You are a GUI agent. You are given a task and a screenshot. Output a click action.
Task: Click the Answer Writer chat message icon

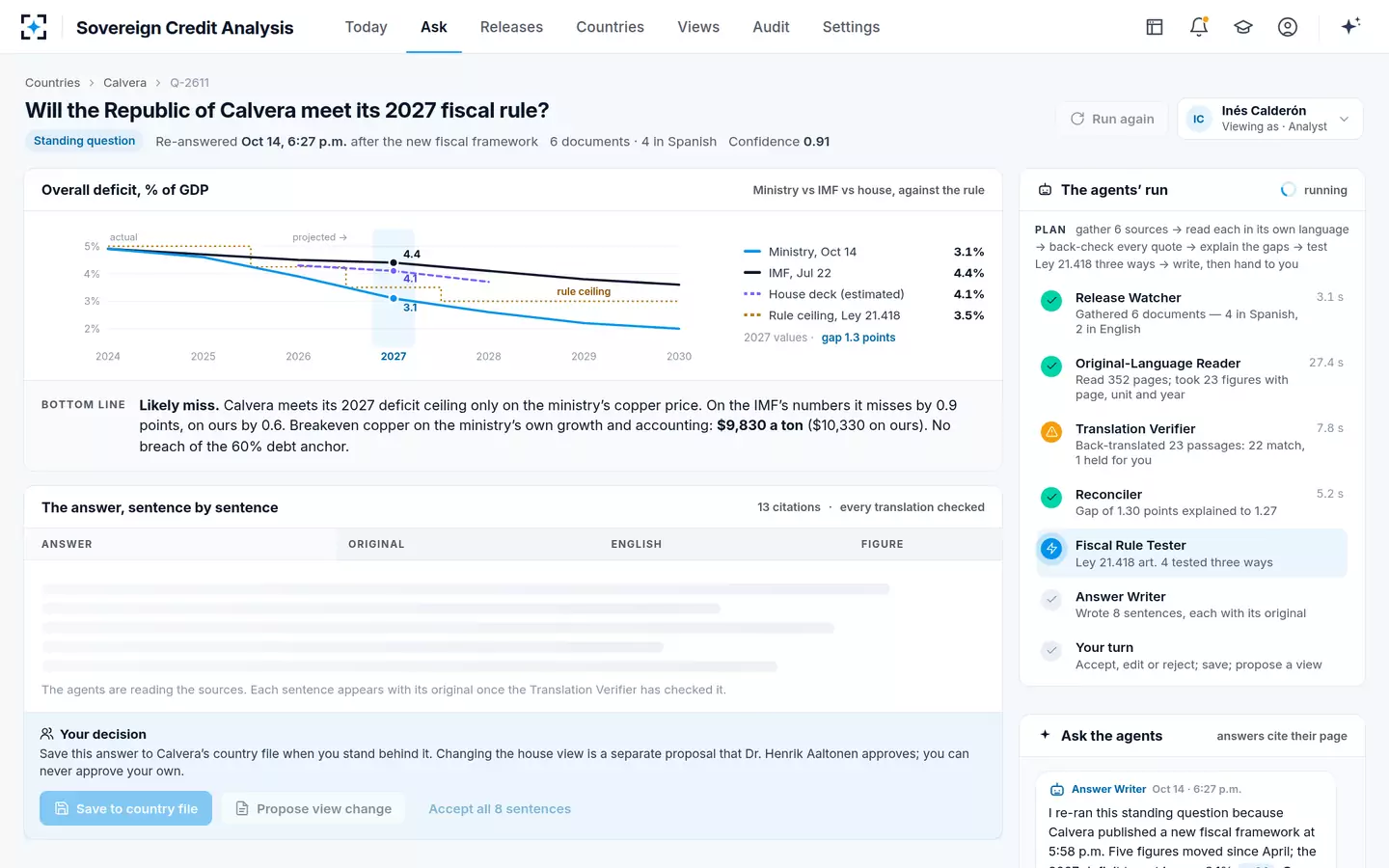tap(1057, 789)
